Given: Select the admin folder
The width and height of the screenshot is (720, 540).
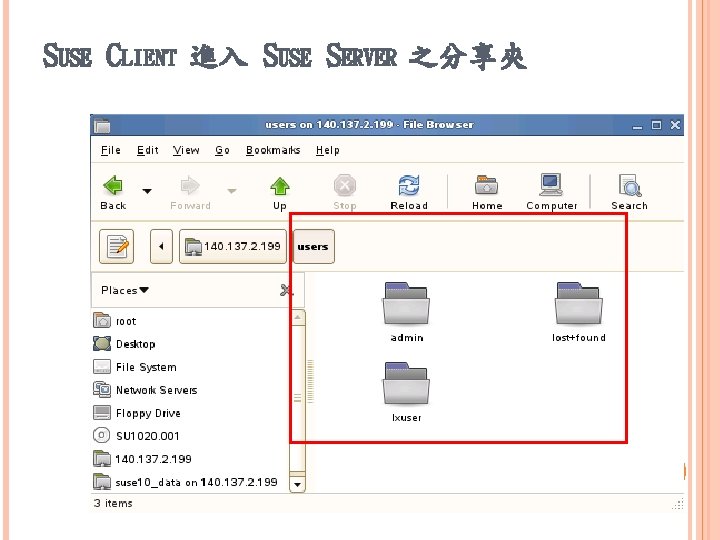Looking at the screenshot, I should [406, 312].
